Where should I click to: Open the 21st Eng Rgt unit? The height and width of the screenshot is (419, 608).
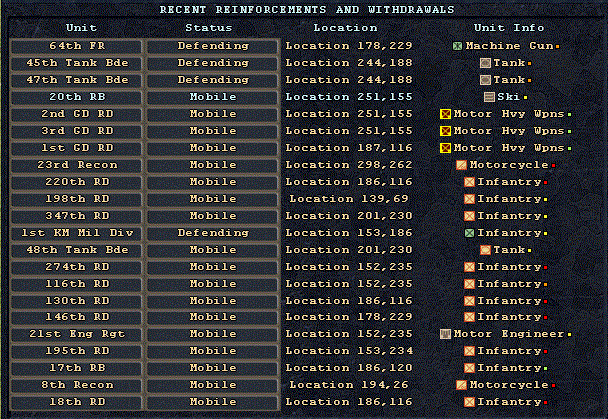(76, 334)
